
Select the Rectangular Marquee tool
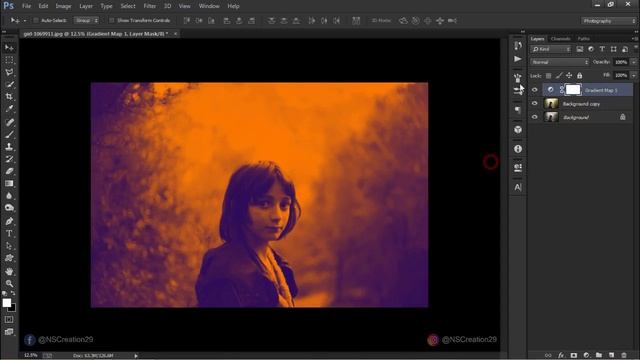point(9,60)
